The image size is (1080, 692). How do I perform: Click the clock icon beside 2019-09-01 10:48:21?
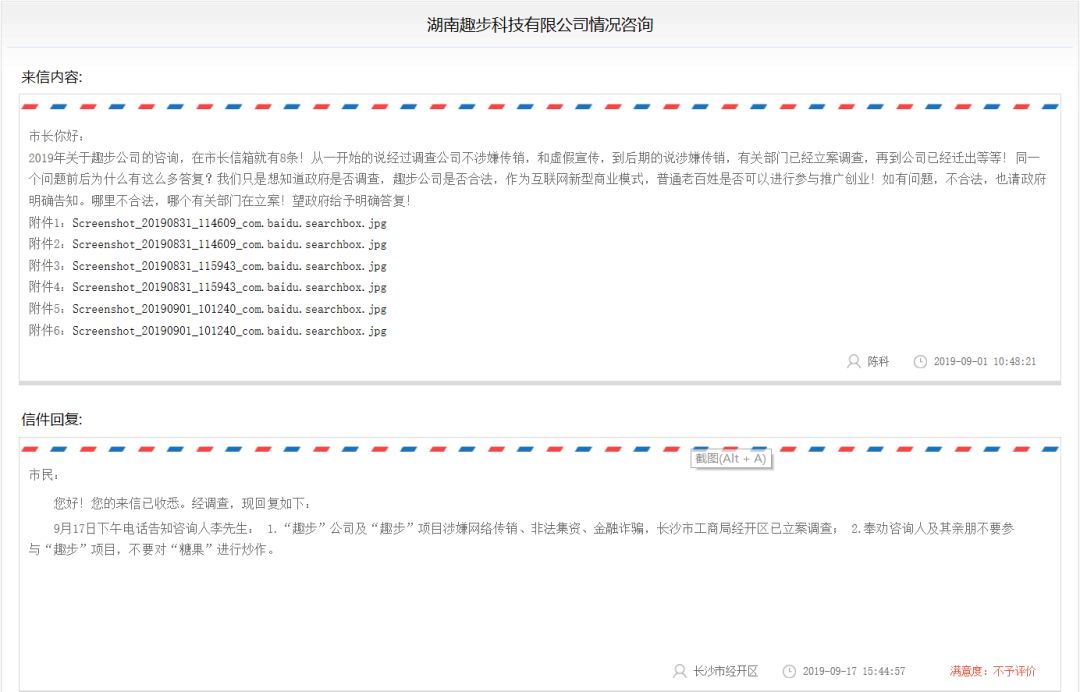(920, 361)
